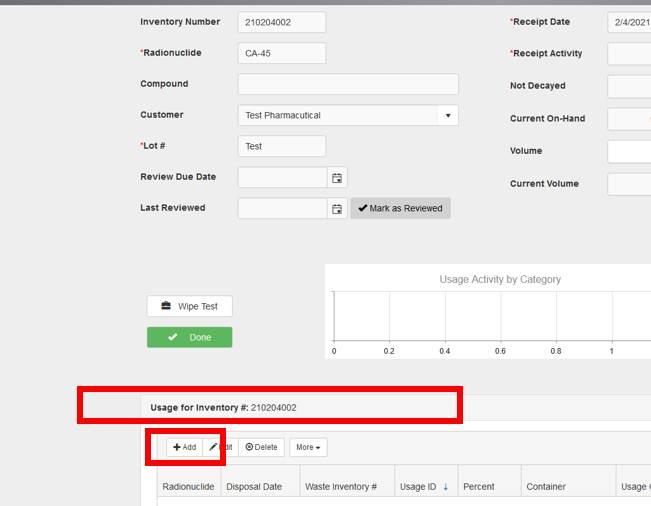Click the Inventory Number field
The height and width of the screenshot is (506, 651).
click(282, 22)
